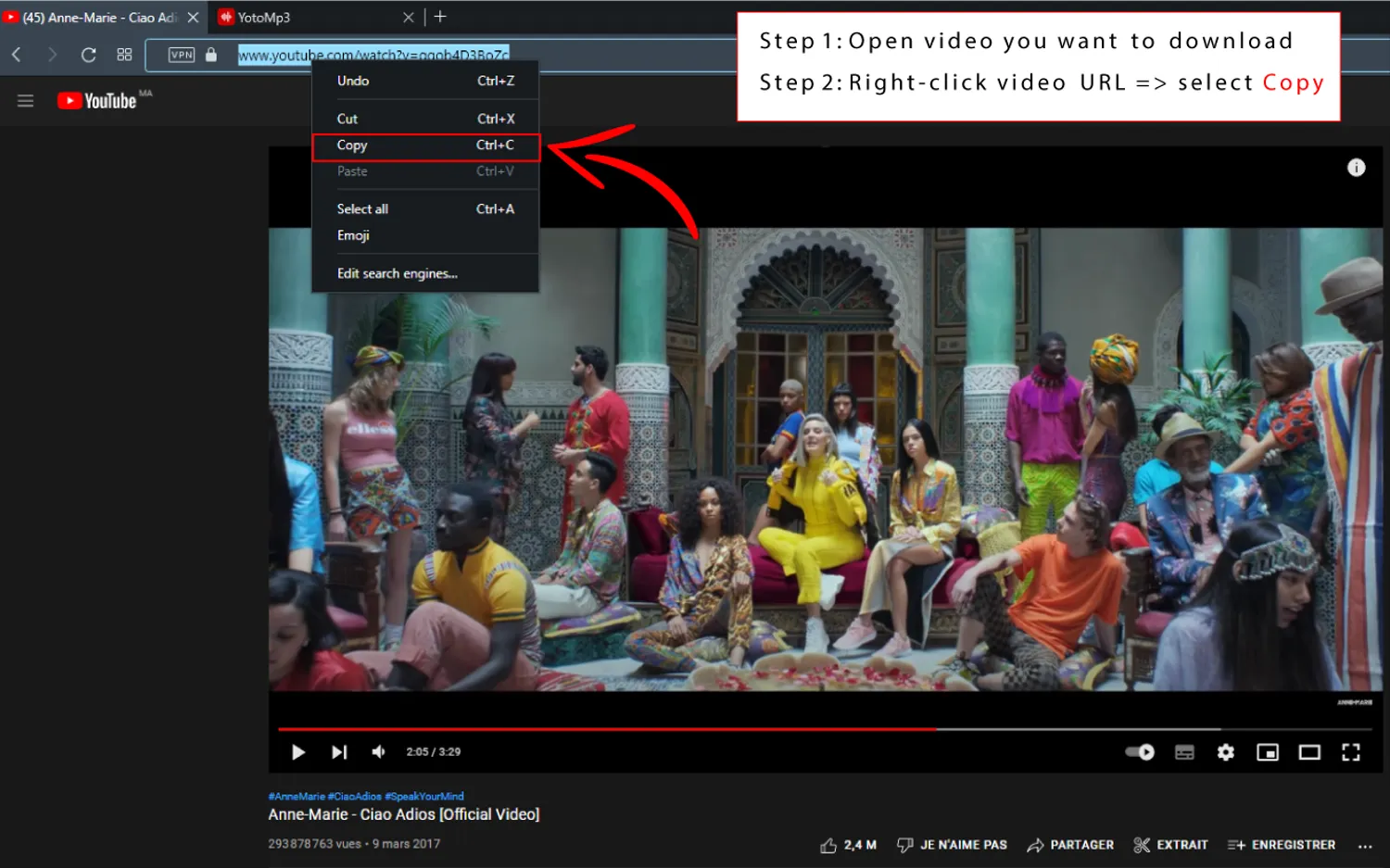1390x868 pixels.
Task: Open the browser start page grid icon
Action: pos(124,55)
